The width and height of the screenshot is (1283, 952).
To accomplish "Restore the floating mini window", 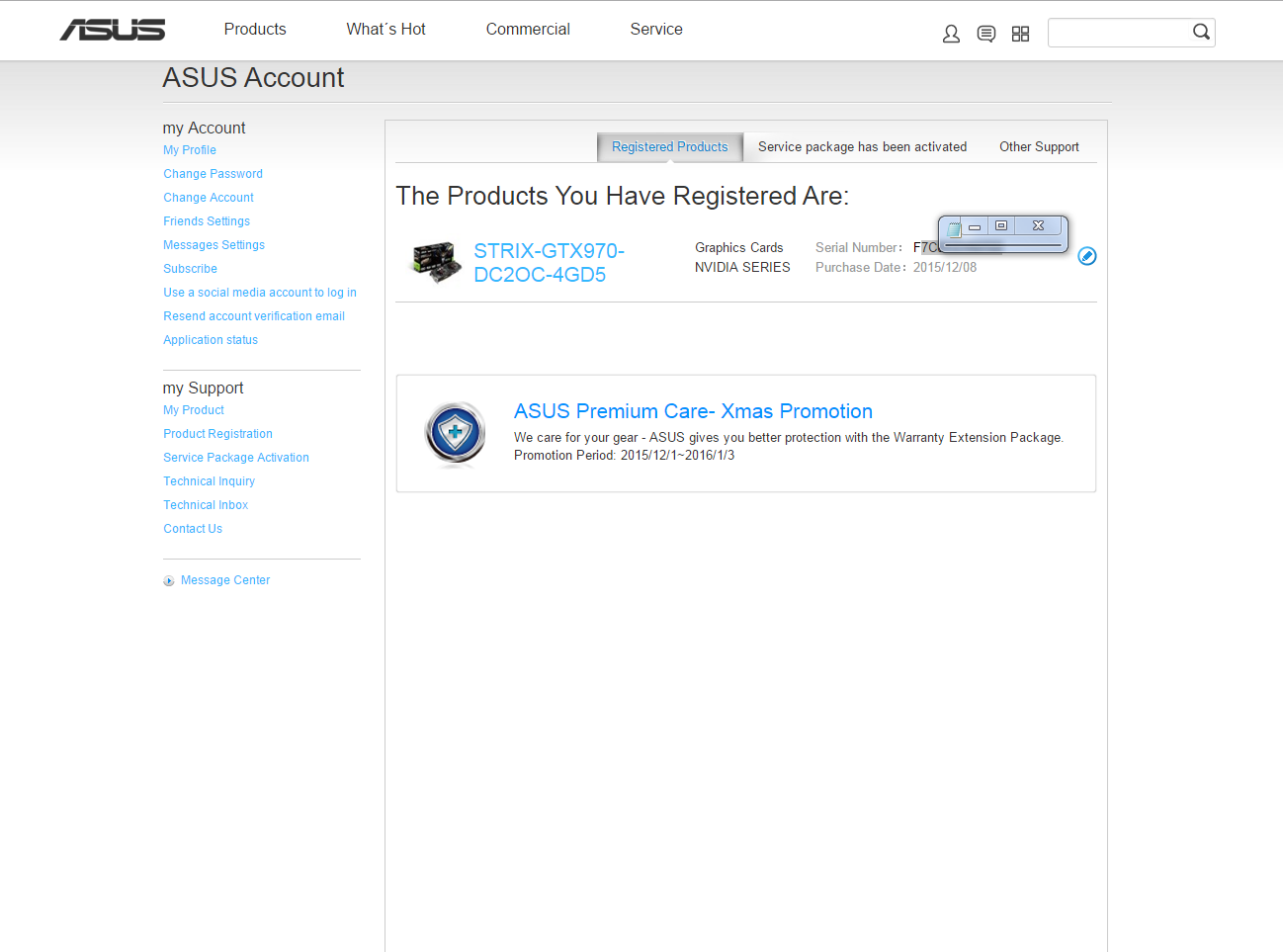I will pyautogui.click(x=1001, y=225).
